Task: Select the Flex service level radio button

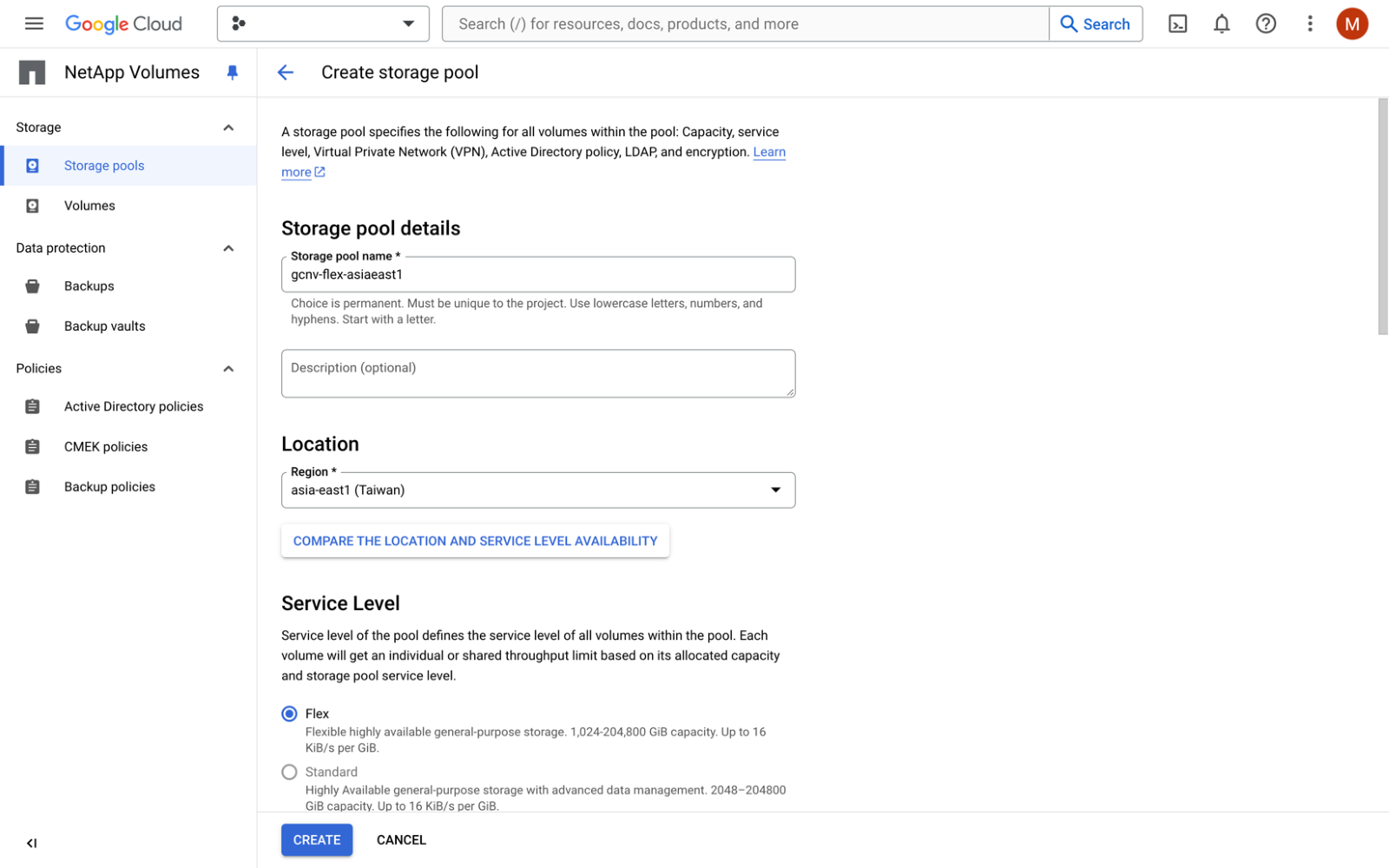Action: click(290, 713)
